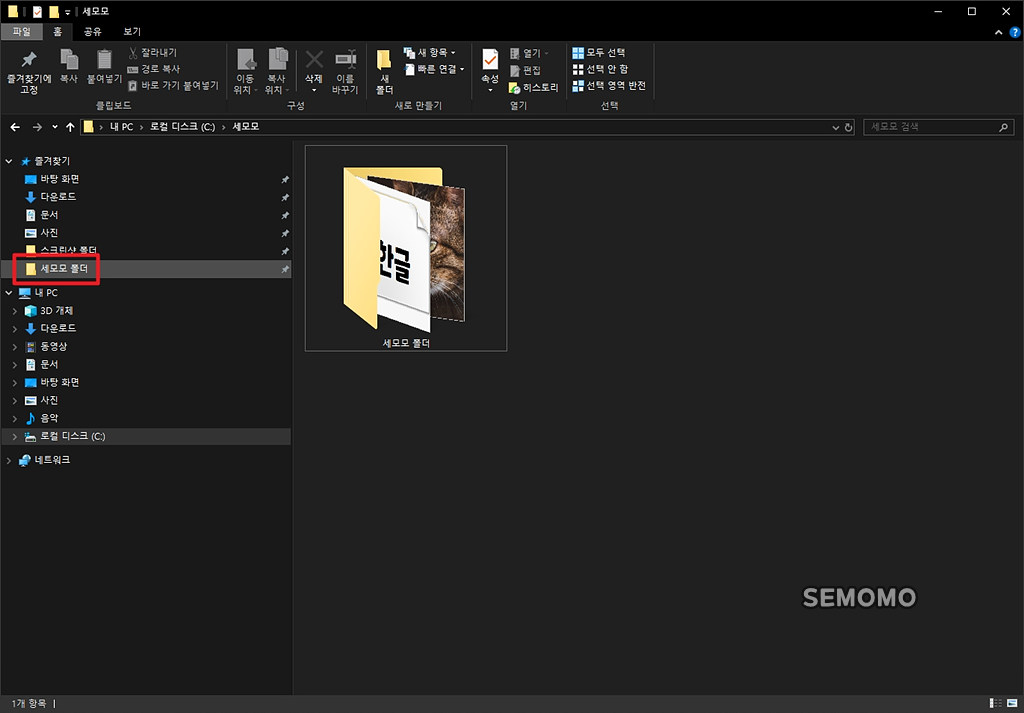Switch to large icons view in status bar

pos(1013,703)
